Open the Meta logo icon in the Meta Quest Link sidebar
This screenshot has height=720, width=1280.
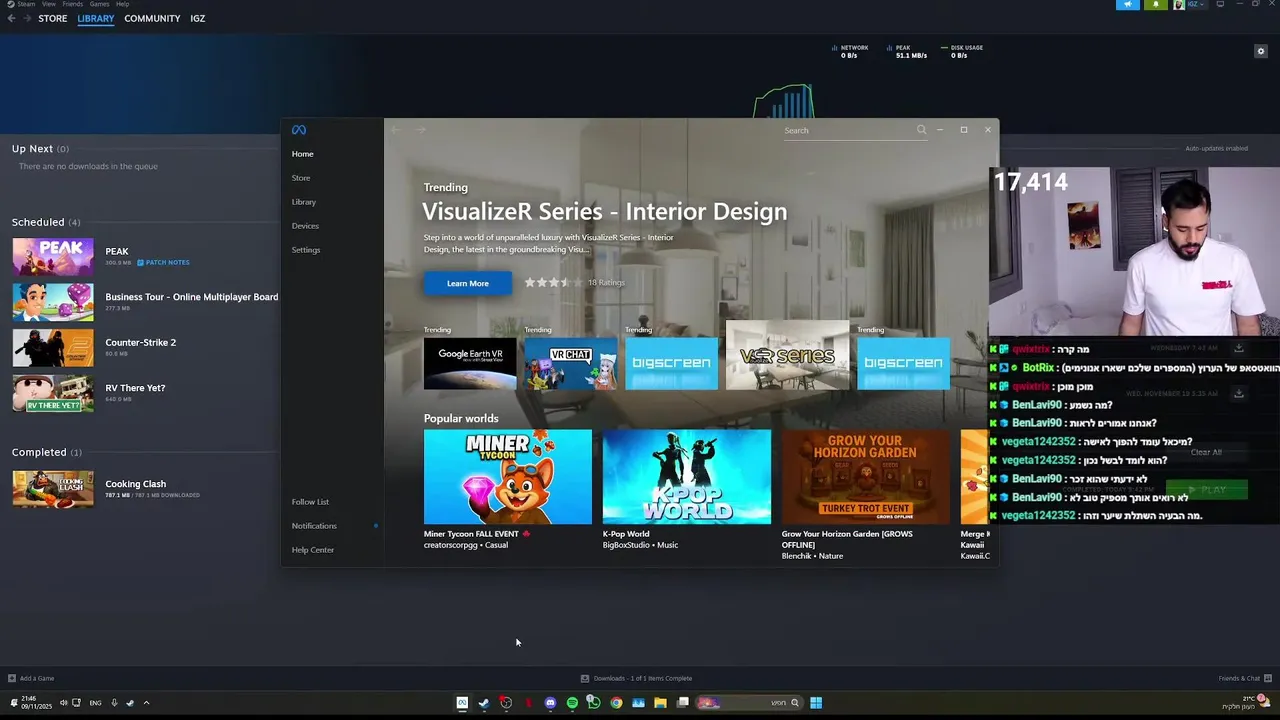298,130
